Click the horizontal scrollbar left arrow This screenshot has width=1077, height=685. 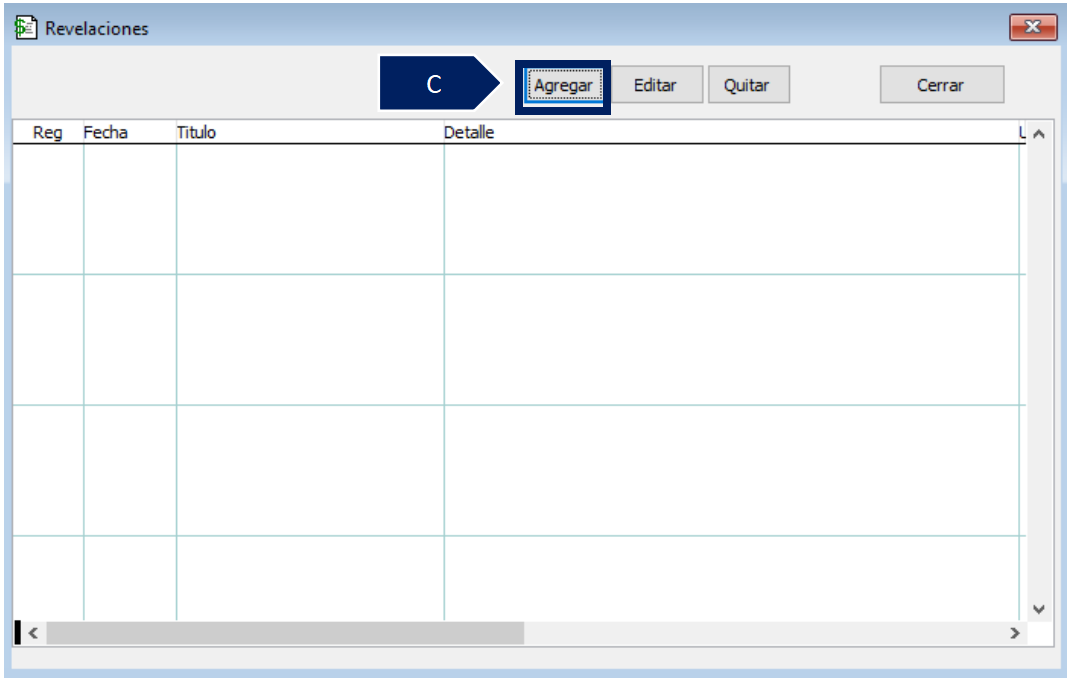33,633
